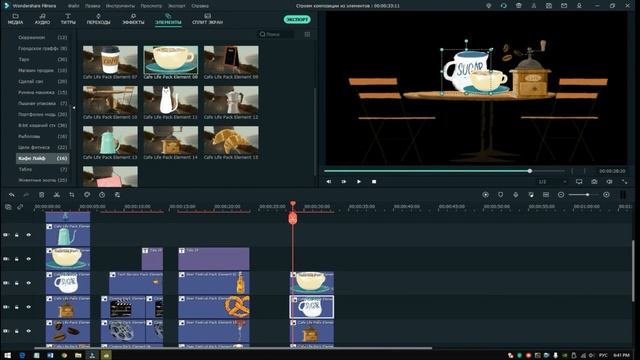Image resolution: width=640 pixels, height=360 pixels.
Task: Add a marker with the shield icon
Action: (x=500, y=195)
